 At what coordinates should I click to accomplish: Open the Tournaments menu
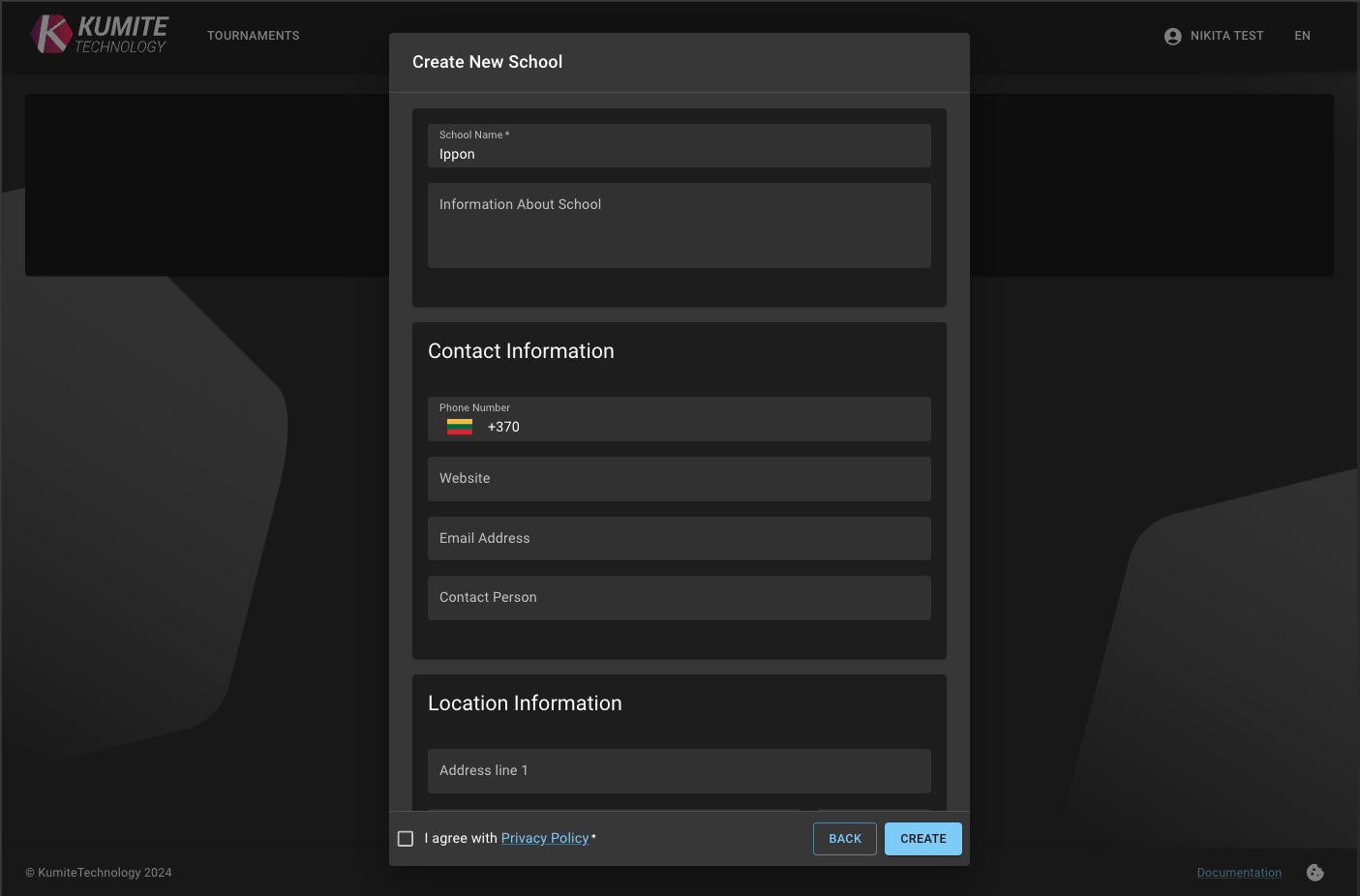coord(253,36)
